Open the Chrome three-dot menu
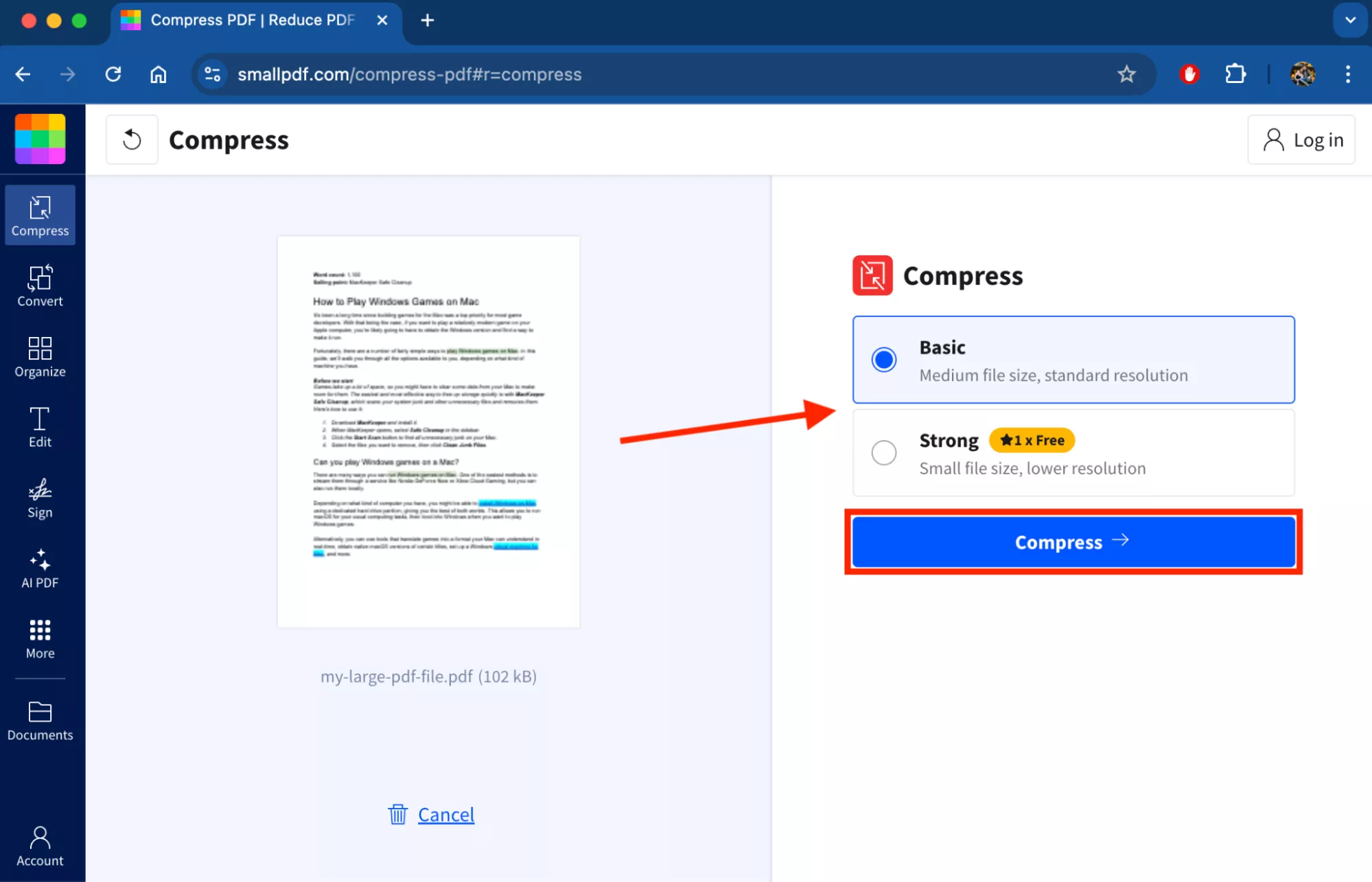 1347,74
